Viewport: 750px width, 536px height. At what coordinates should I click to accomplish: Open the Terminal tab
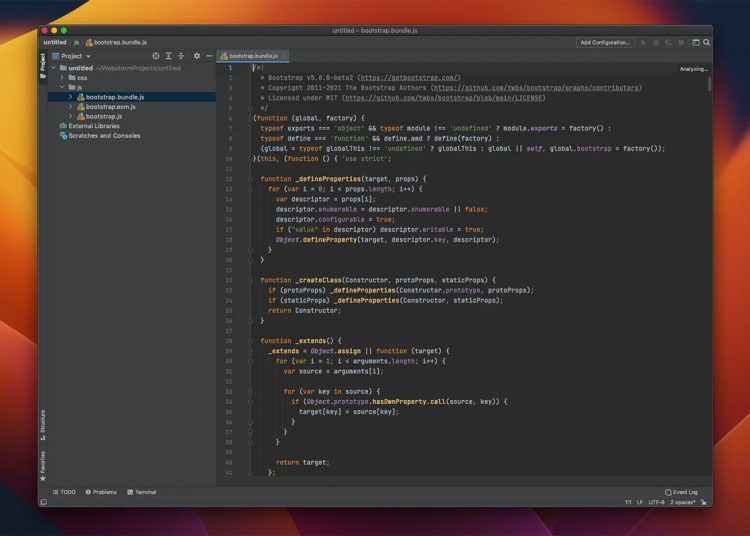coord(141,492)
